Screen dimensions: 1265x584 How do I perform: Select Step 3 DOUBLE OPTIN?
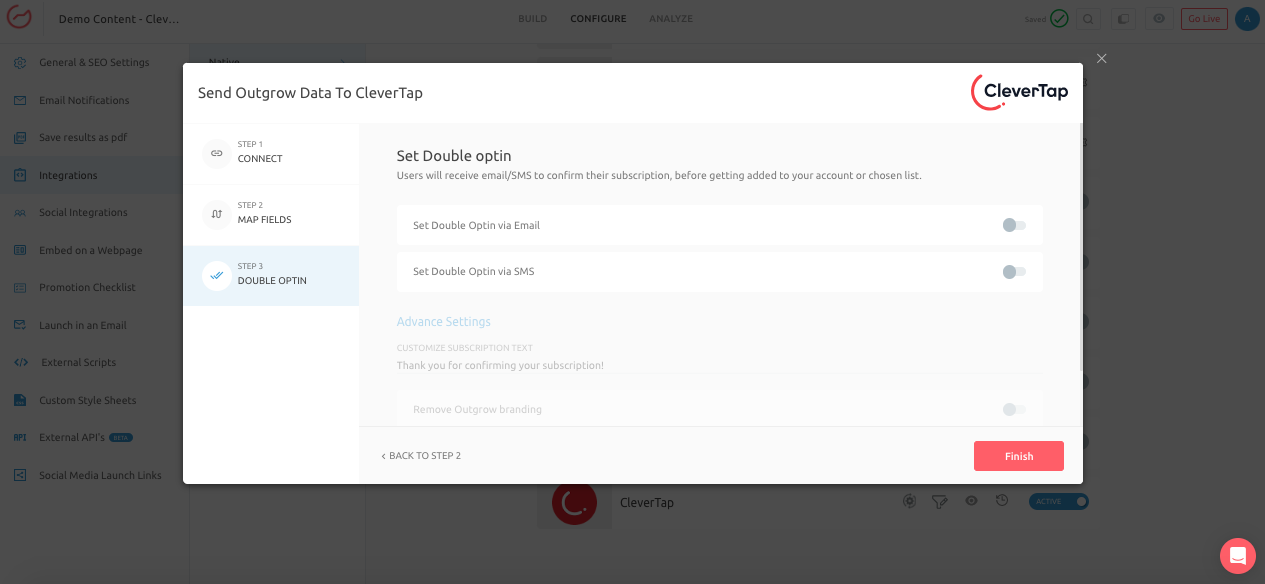271,276
